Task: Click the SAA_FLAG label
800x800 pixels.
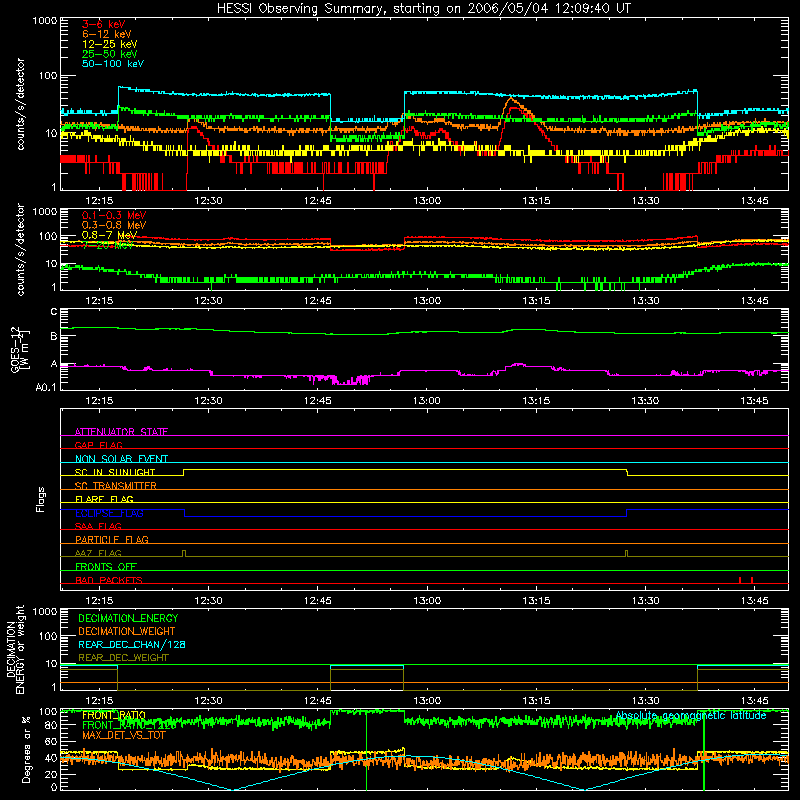Action: [98, 526]
